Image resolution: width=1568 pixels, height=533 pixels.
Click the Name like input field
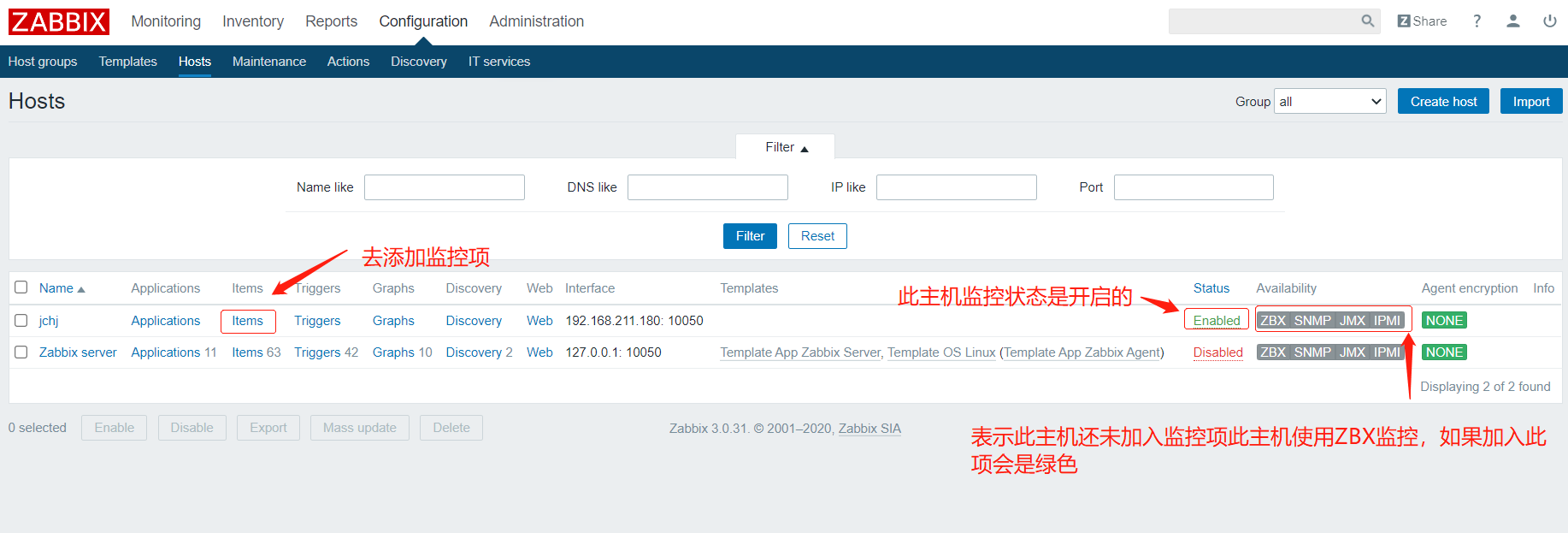click(445, 187)
